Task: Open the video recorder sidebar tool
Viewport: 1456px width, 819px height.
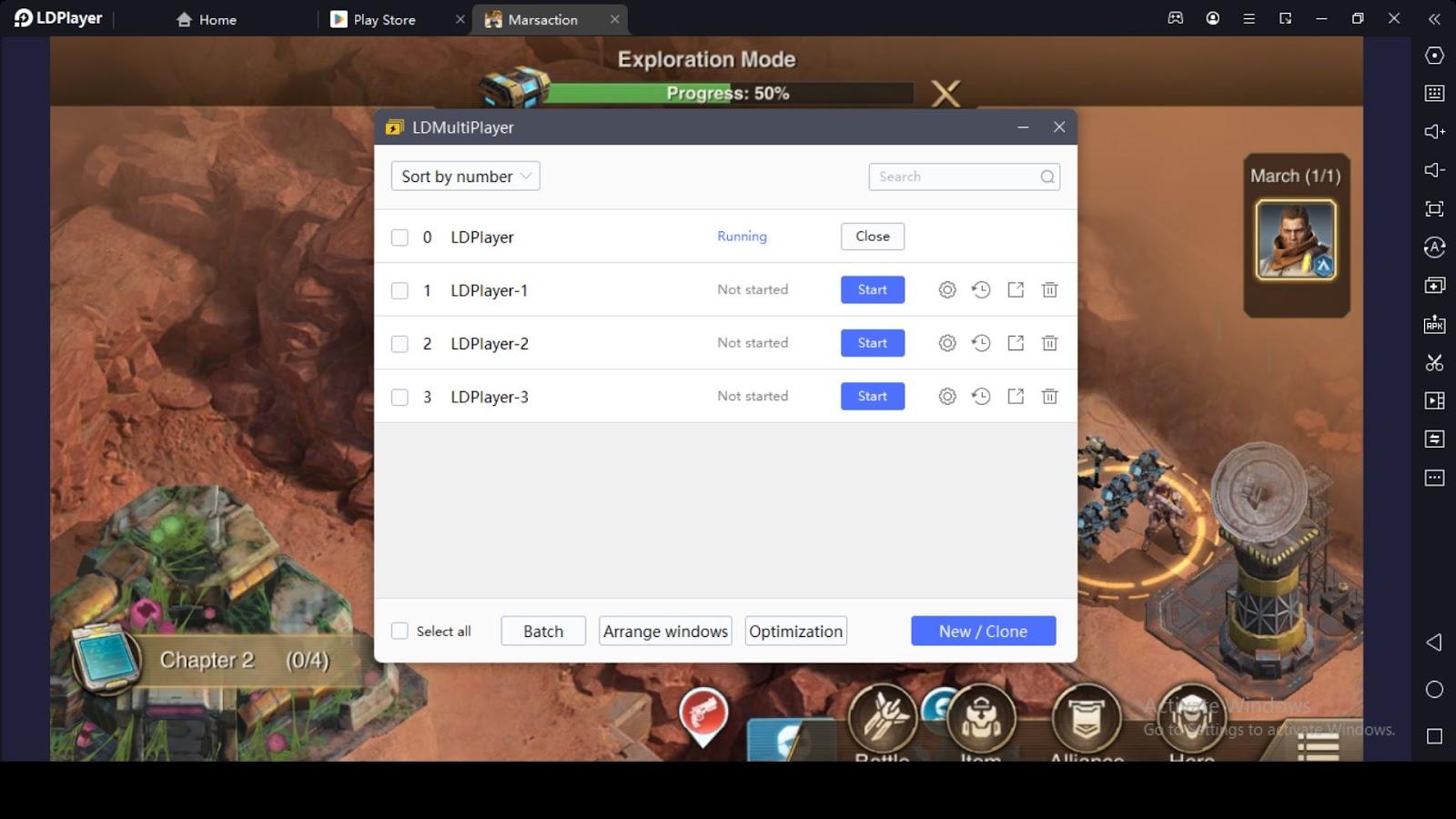Action: tap(1434, 400)
